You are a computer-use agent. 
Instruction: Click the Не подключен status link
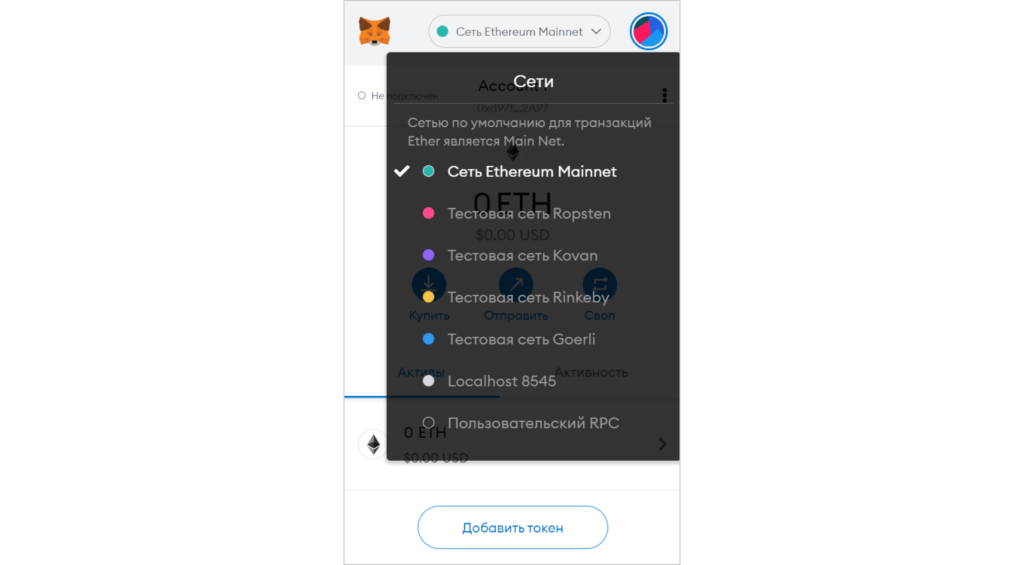click(398, 95)
